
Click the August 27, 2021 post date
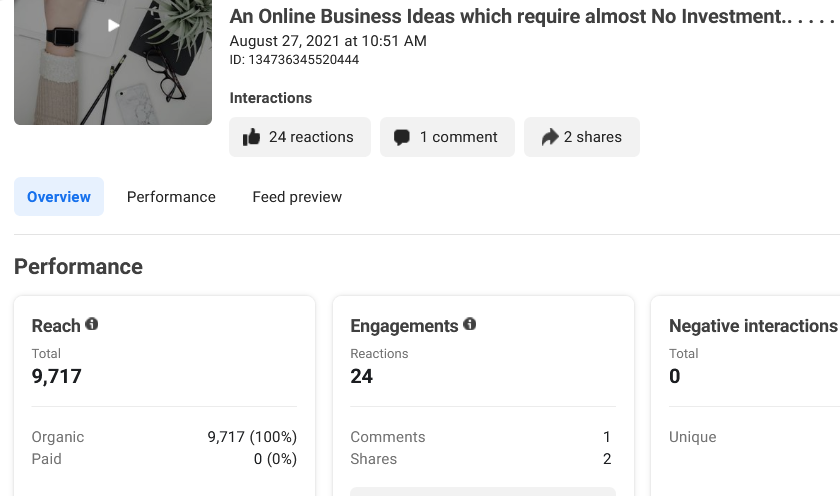click(328, 41)
